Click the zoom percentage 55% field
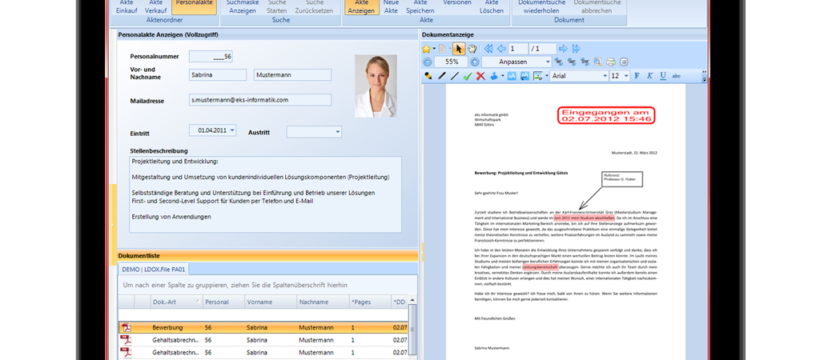Viewport: 820px width, 360px height. (451, 62)
